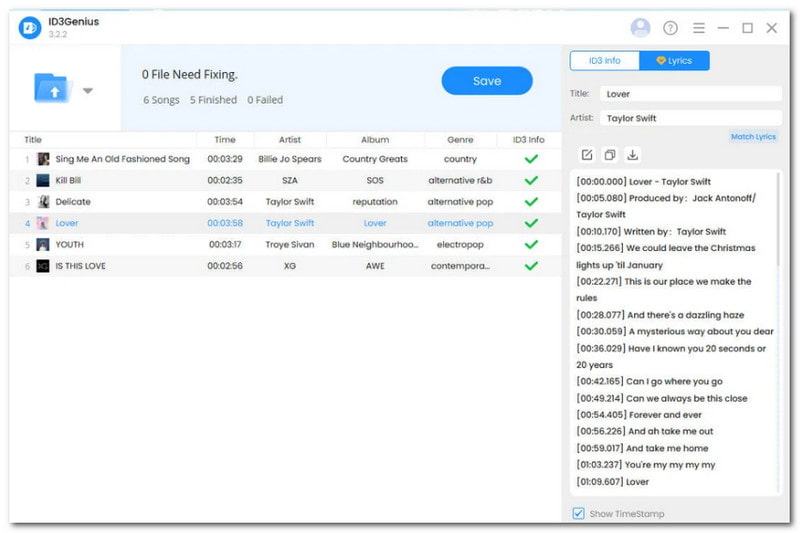Click the 6 Songs status text
The width and height of the screenshot is (800, 533).
click(x=161, y=100)
